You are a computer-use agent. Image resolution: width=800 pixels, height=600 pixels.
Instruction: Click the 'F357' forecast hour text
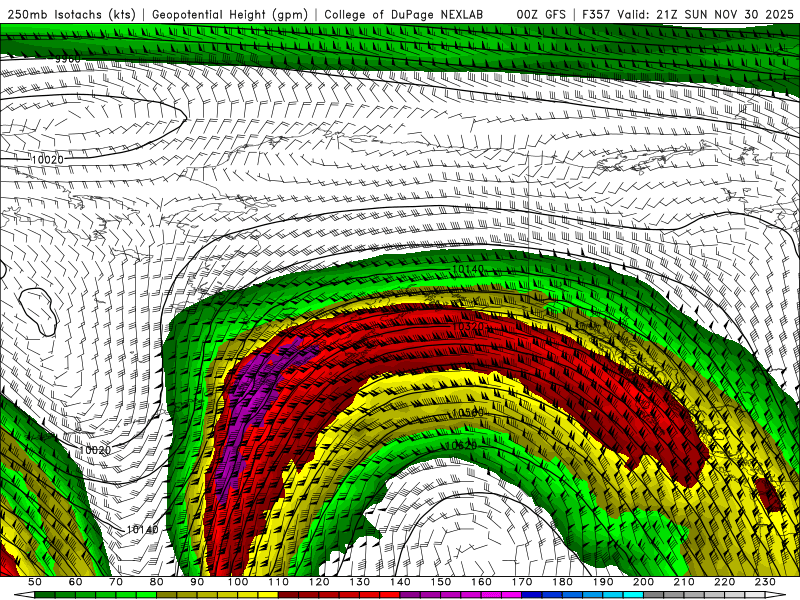pyautogui.click(x=596, y=14)
